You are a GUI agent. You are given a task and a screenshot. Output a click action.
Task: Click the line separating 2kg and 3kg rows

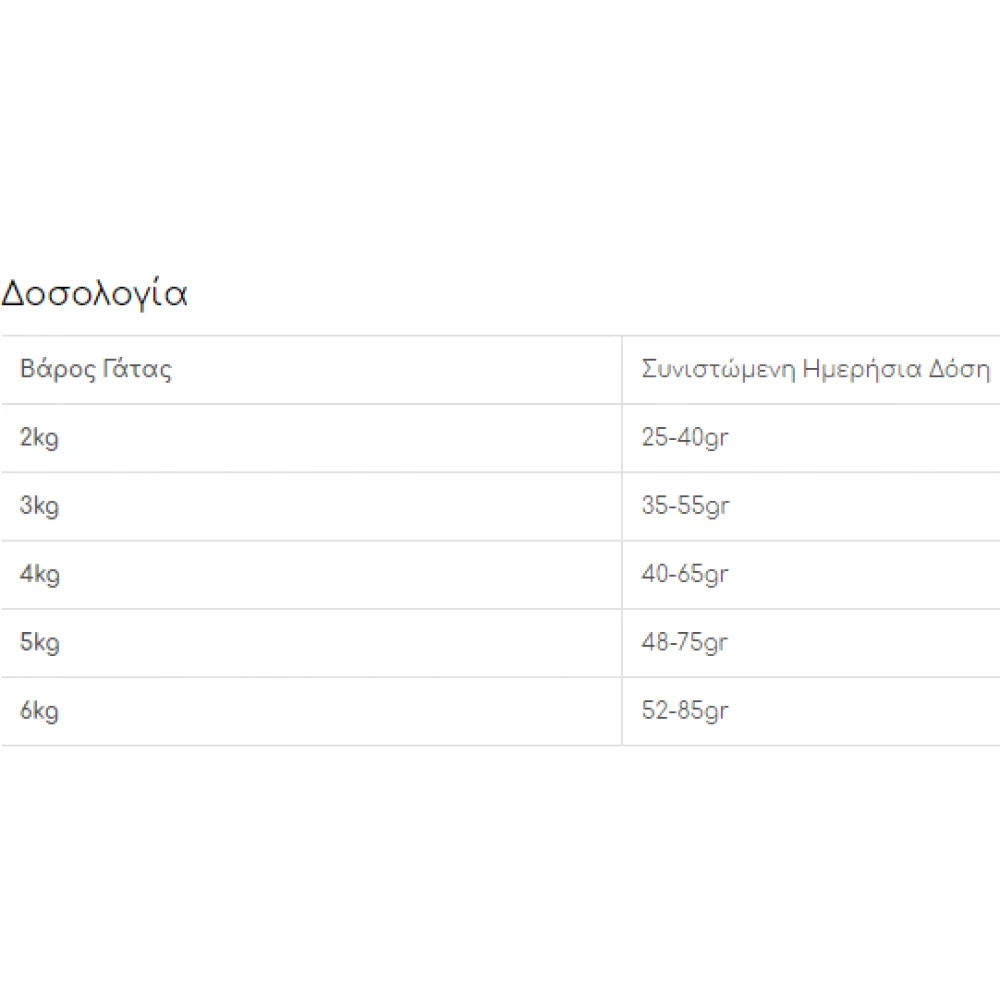300,472
